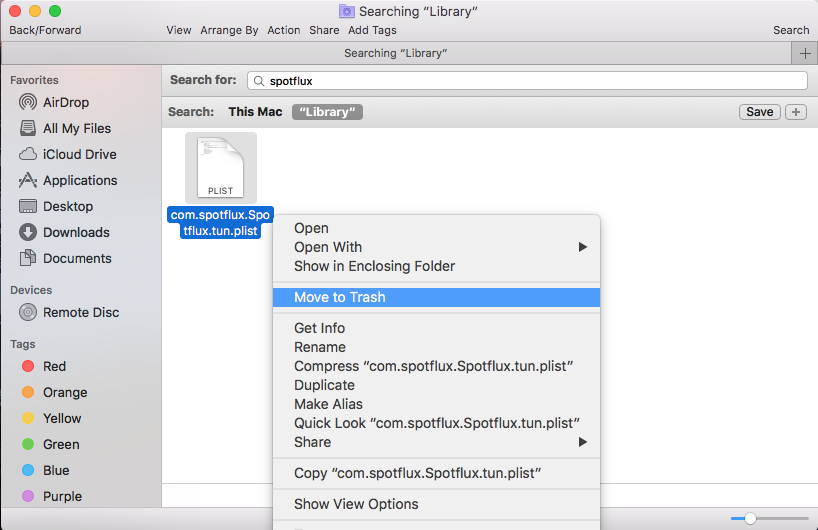Choose Move to Trash
The height and width of the screenshot is (530, 818).
coord(436,297)
